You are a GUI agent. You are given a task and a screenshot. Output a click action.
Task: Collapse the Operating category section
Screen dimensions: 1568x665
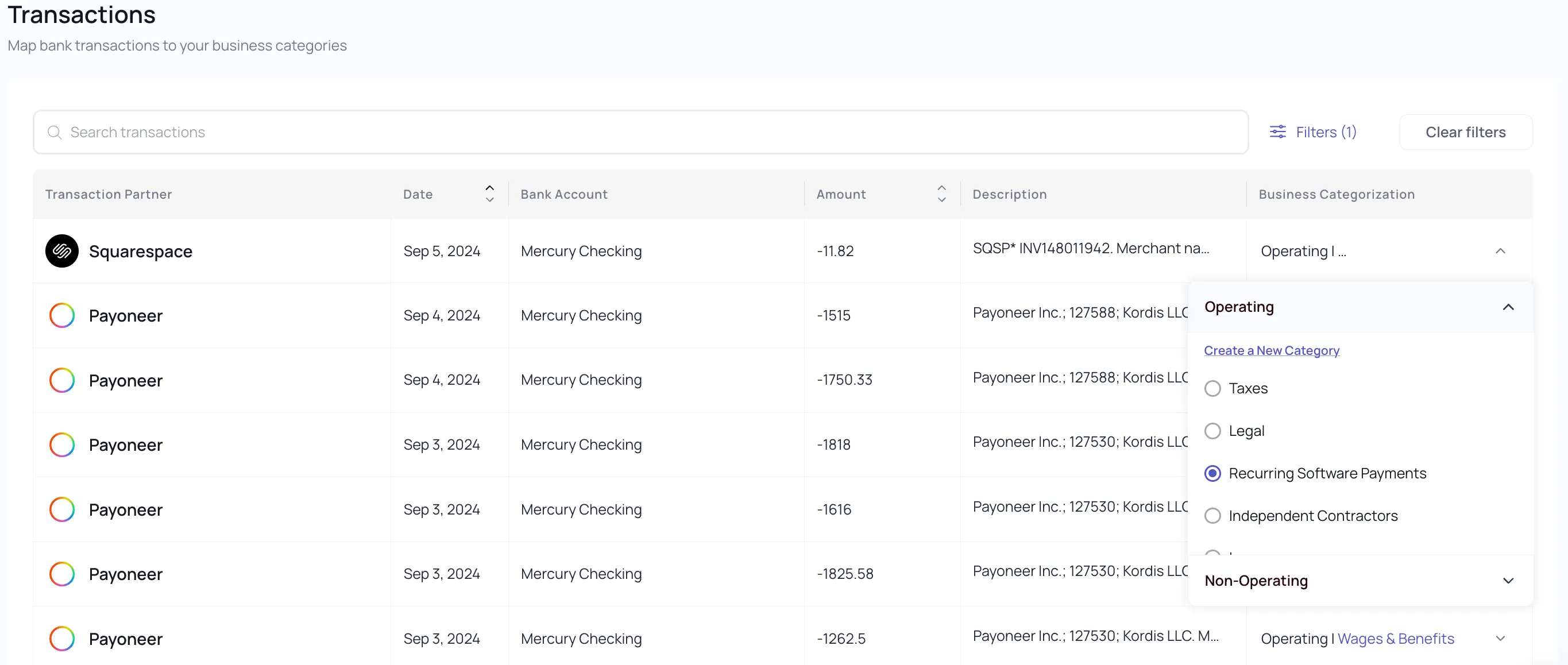1508,307
